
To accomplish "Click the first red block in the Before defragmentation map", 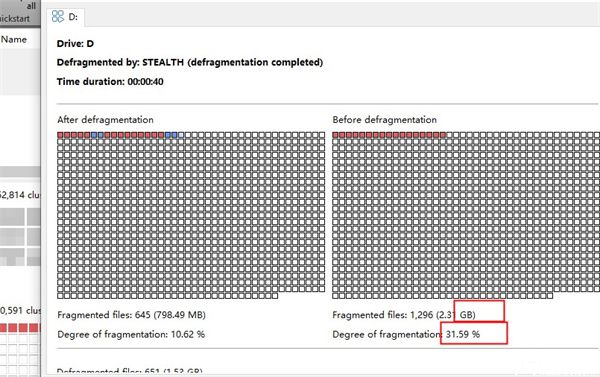I will (335, 135).
